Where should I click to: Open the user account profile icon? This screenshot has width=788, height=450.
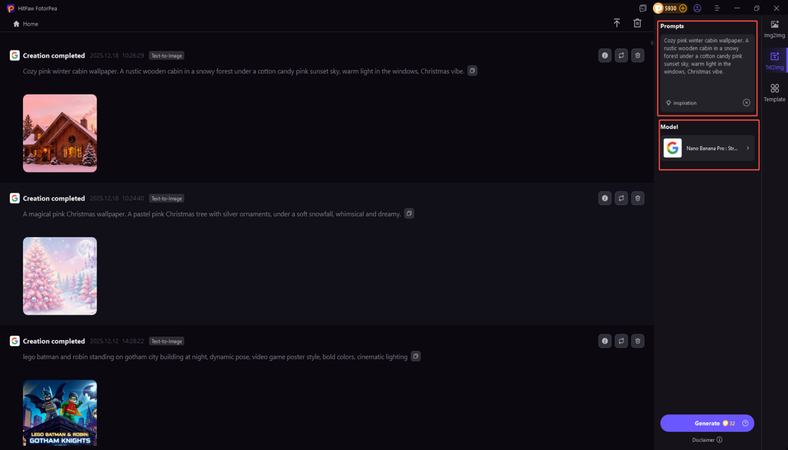pyautogui.click(x=697, y=8)
